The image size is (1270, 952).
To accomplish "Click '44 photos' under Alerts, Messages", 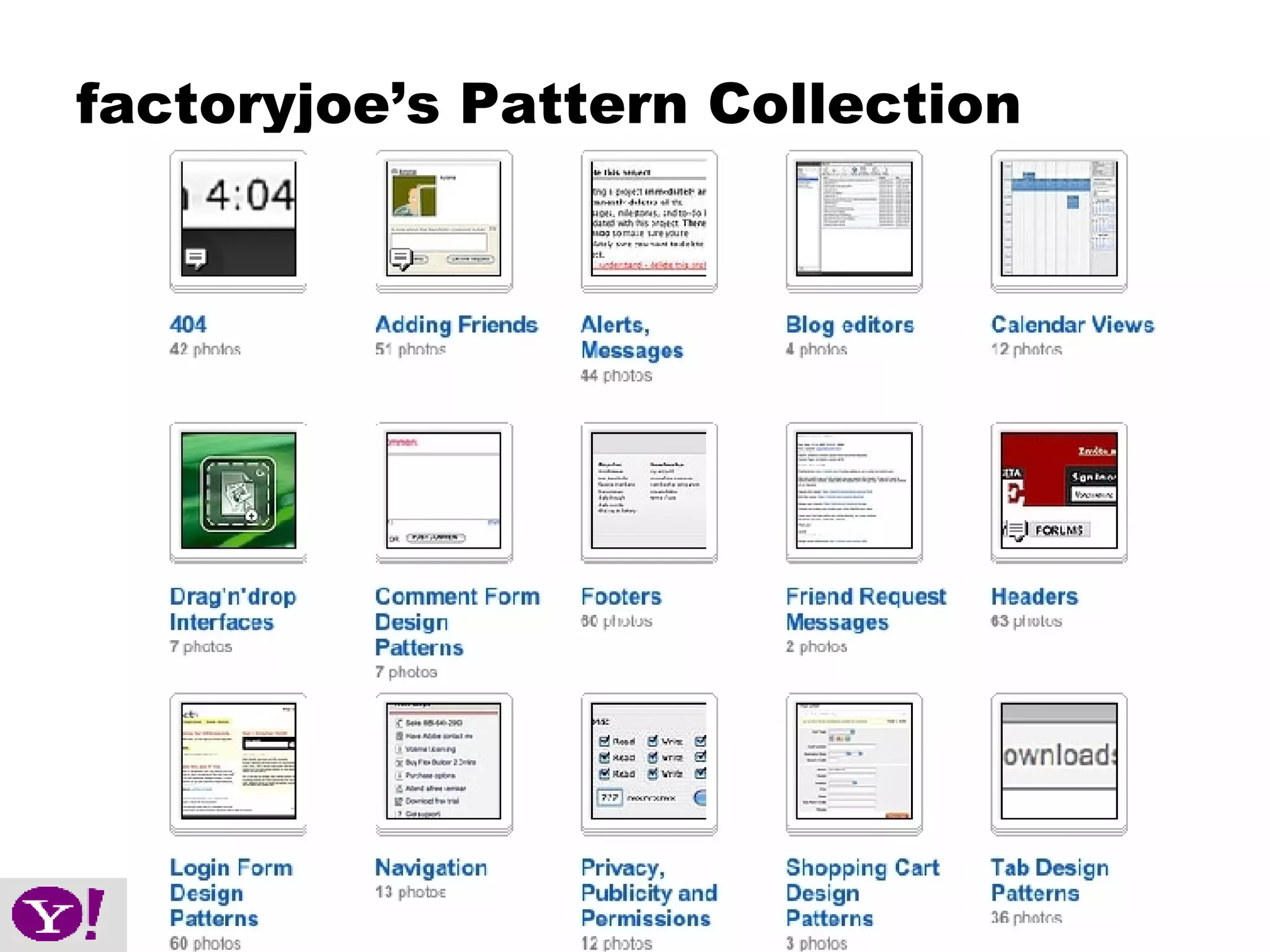I will point(616,376).
